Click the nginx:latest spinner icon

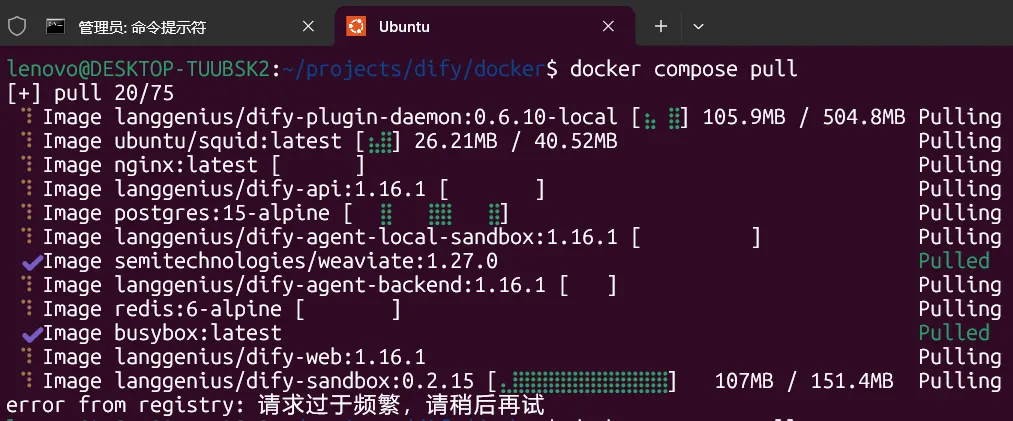[27, 165]
